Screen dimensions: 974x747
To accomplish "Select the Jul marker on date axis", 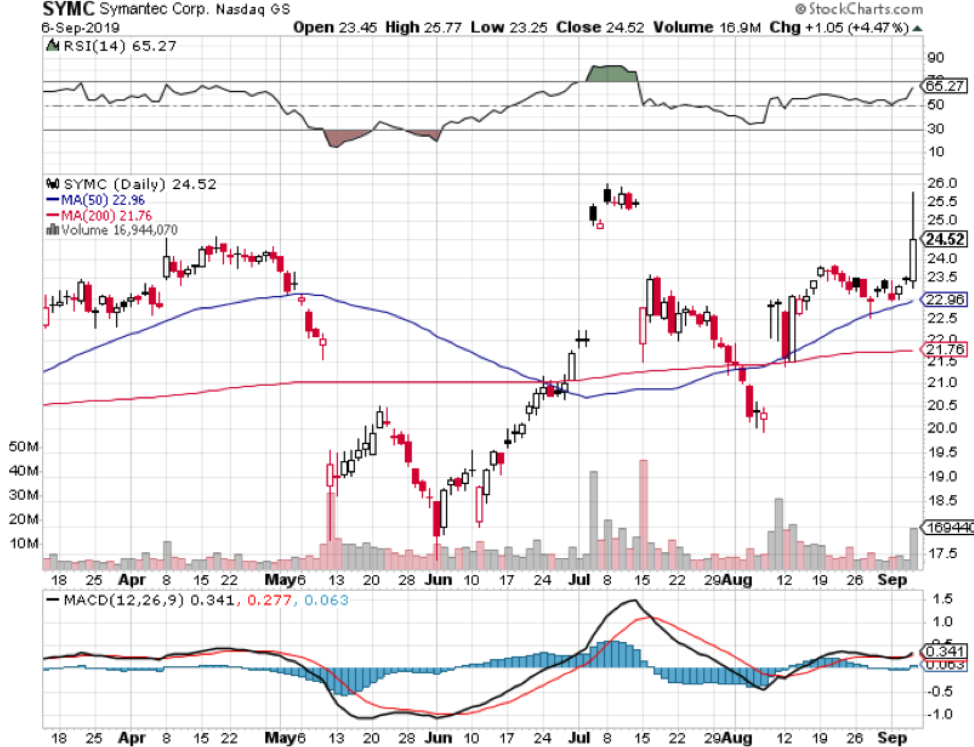I will pyautogui.click(x=580, y=579).
